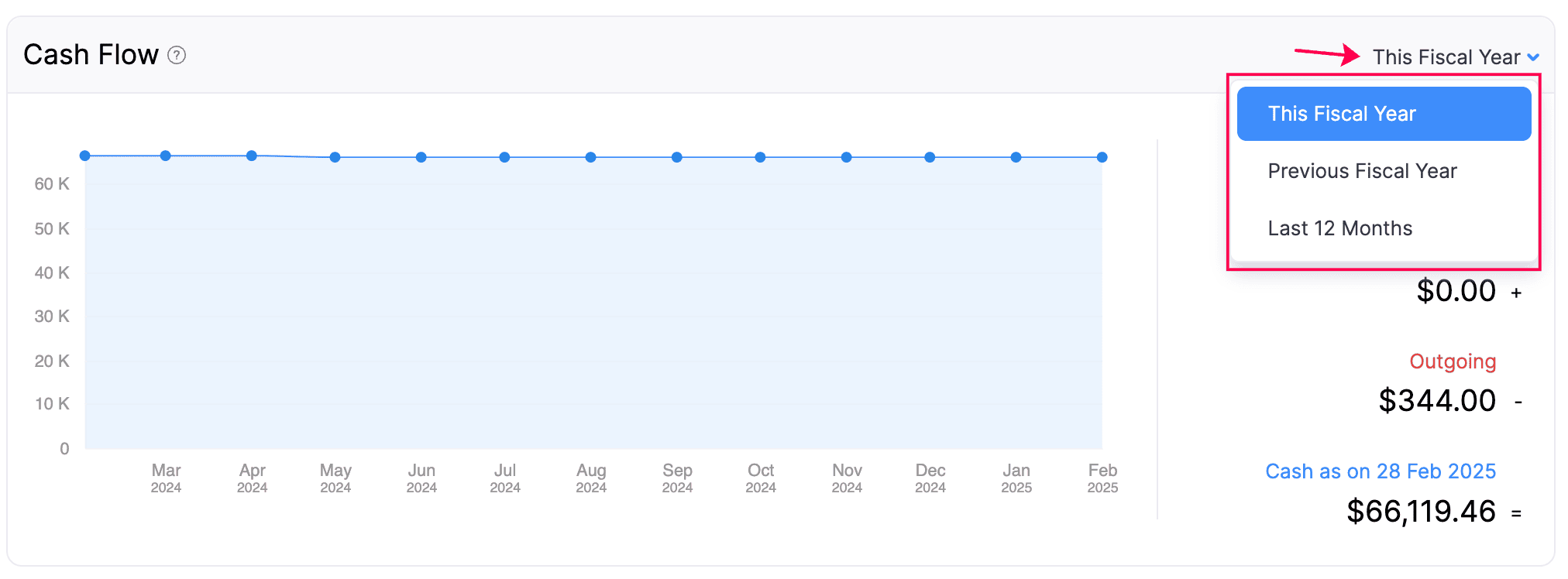Select This Fiscal Year option
The height and width of the screenshot is (579, 1568).
1384,114
